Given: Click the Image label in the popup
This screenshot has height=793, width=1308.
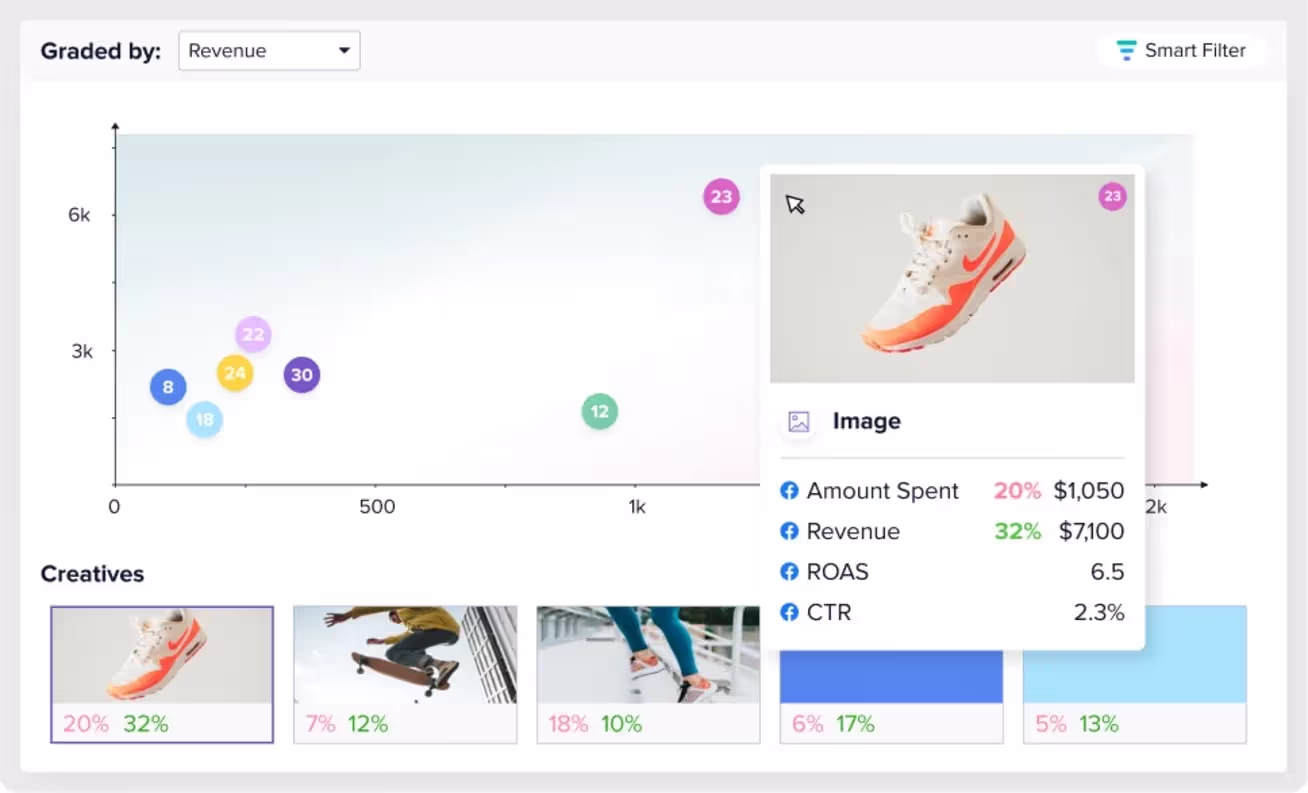Looking at the screenshot, I should pos(866,421).
